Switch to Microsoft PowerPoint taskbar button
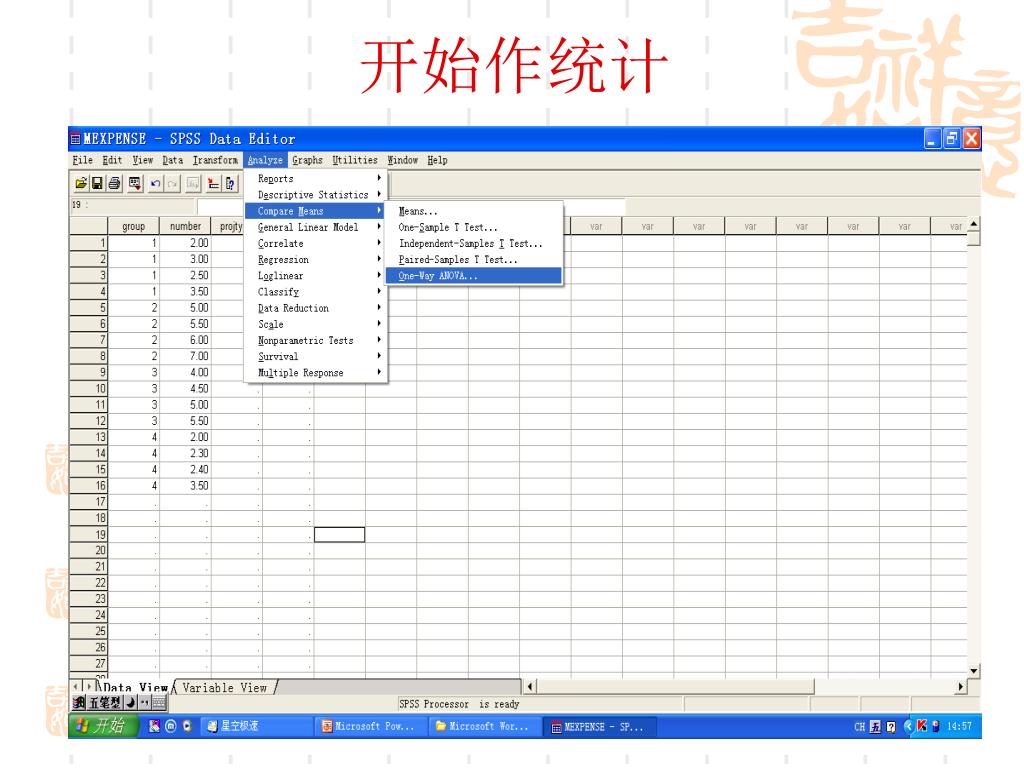This screenshot has width=1024, height=768. [371, 726]
